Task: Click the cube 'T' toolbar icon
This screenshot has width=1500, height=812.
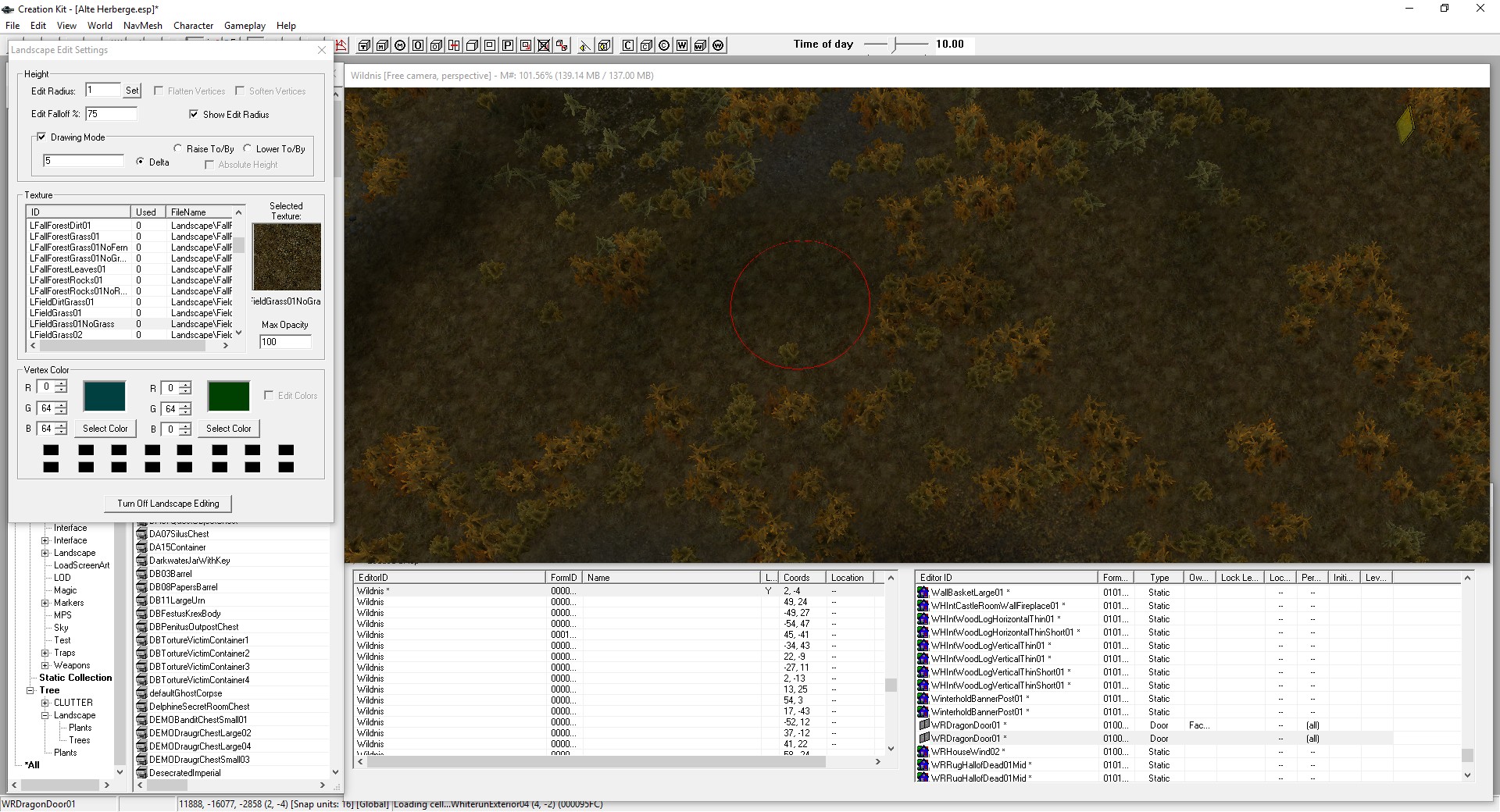Action: [365, 45]
